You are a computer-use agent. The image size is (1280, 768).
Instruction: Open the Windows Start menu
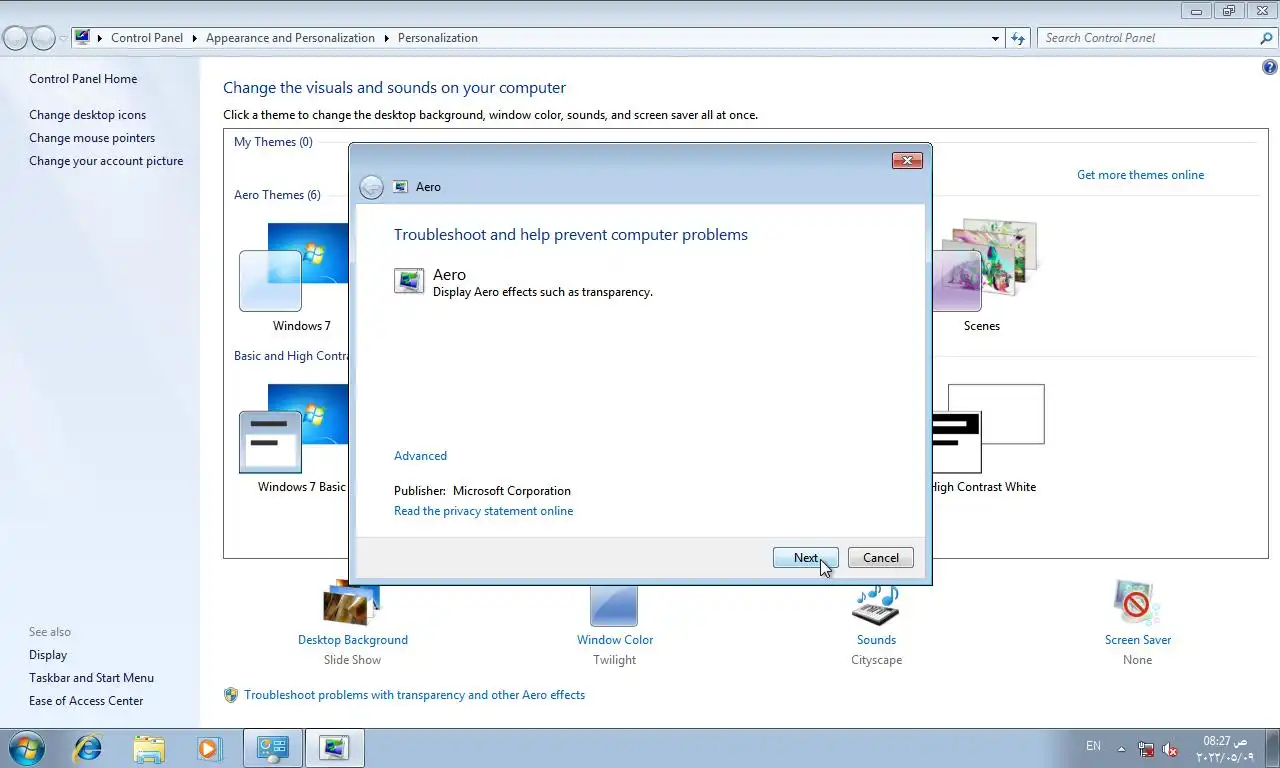pyautogui.click(x=26, y=748)
